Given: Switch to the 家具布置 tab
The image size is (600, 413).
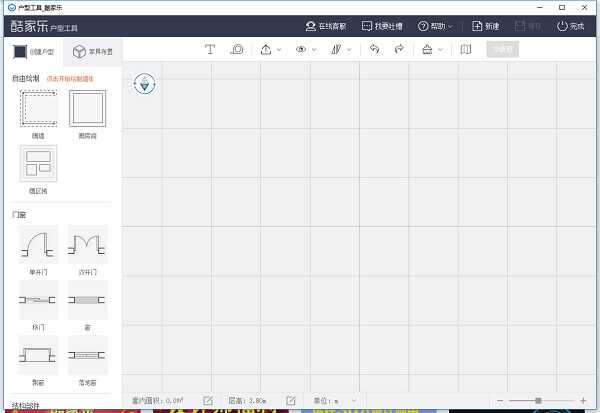Looking at the screenshot, I should 92,51.
